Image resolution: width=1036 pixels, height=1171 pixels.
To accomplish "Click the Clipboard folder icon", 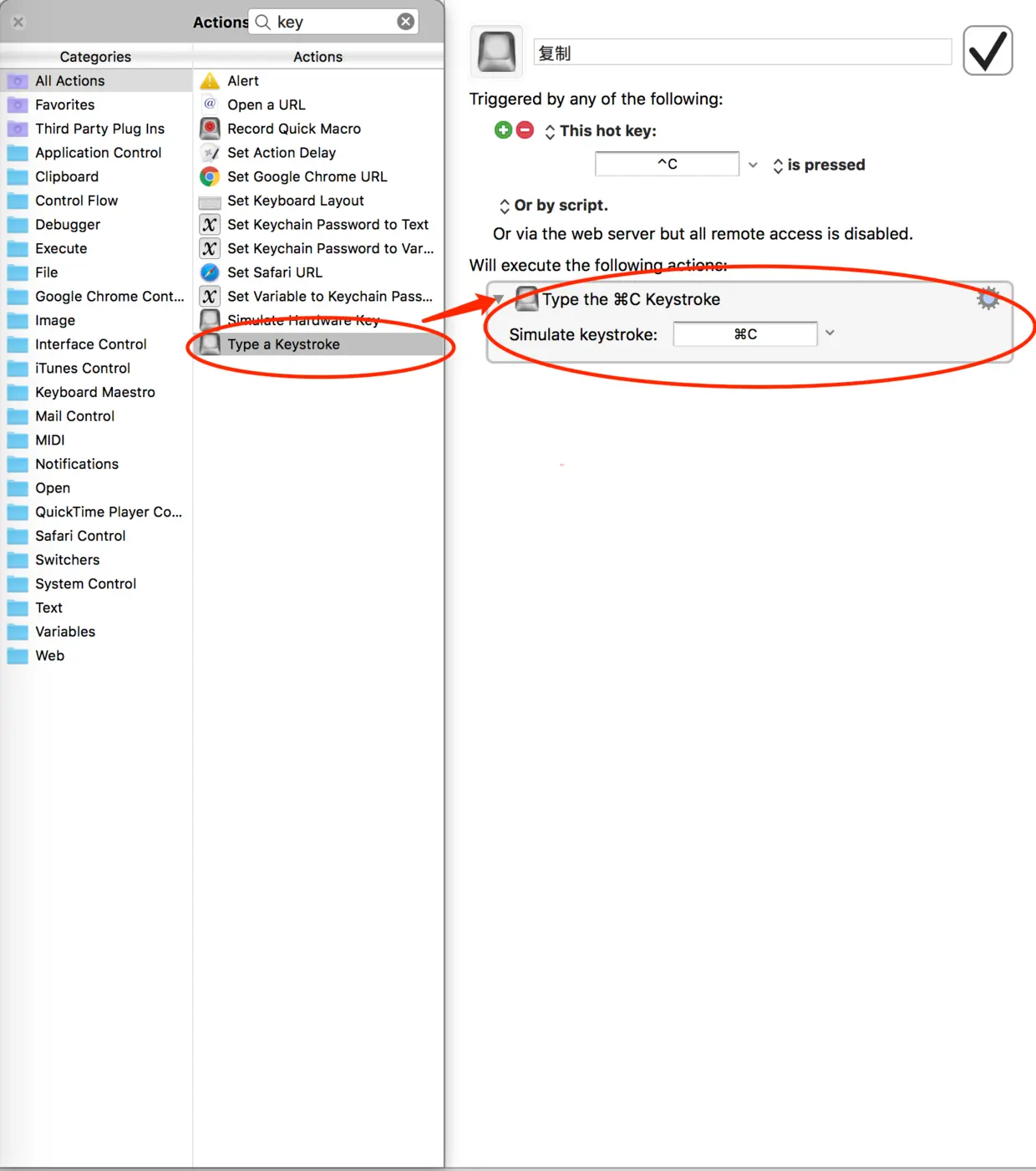I will [18, 176].
